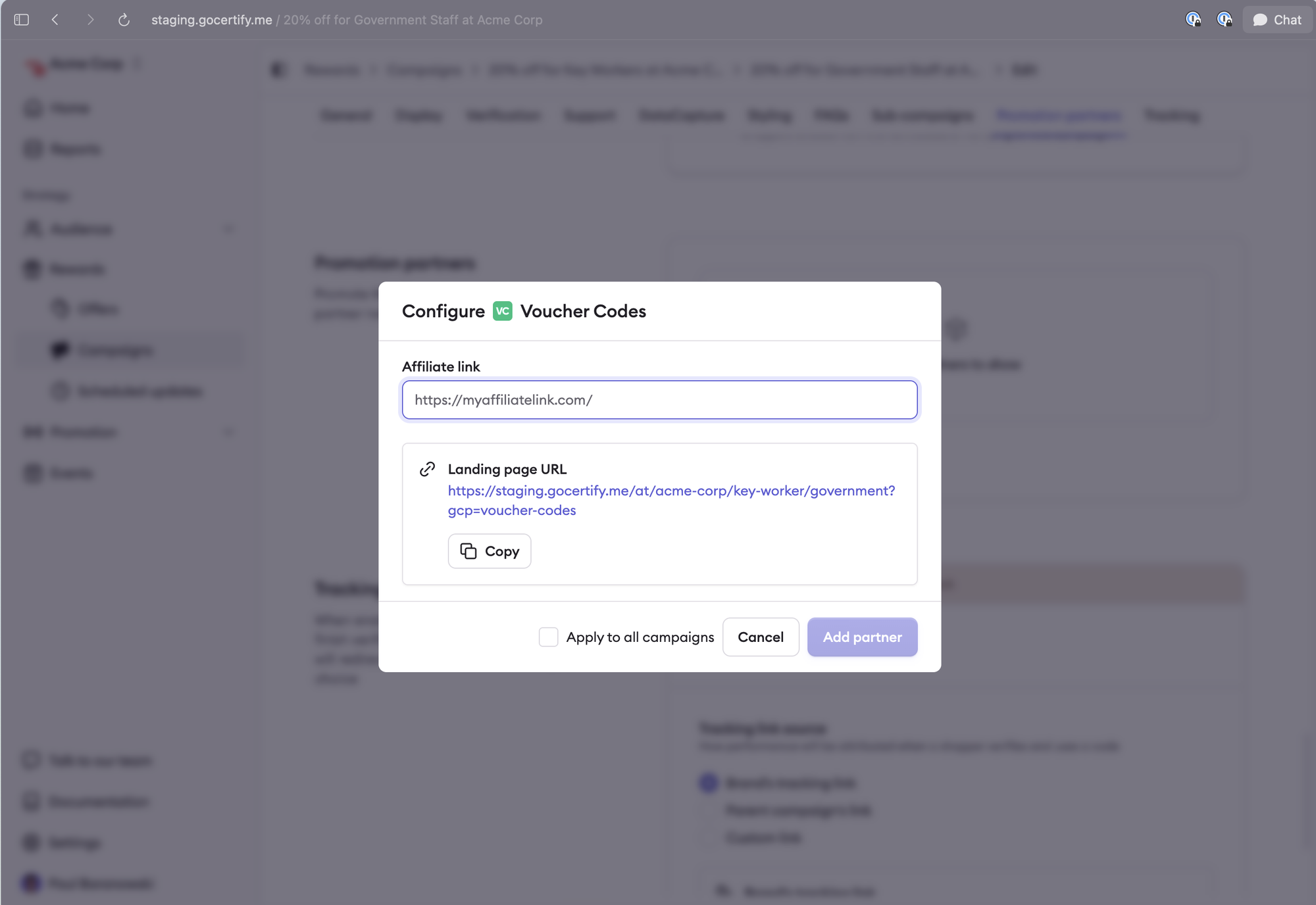Toggle the browser sidebar icon

pyautogui.click(x=22, y=20)
